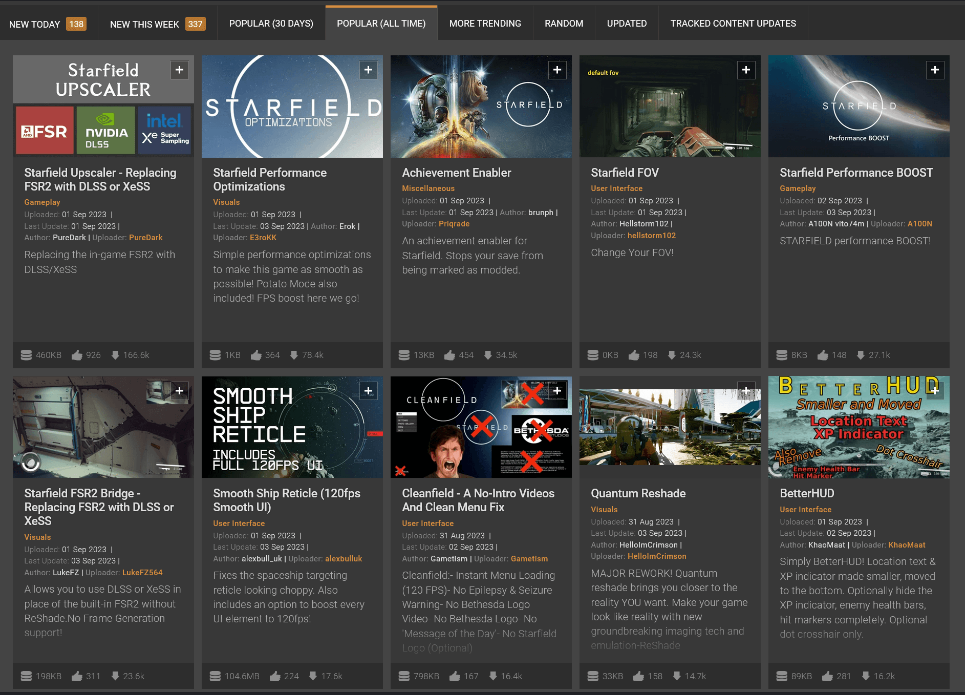Open the New Today tab

click(x=47, y=24)
